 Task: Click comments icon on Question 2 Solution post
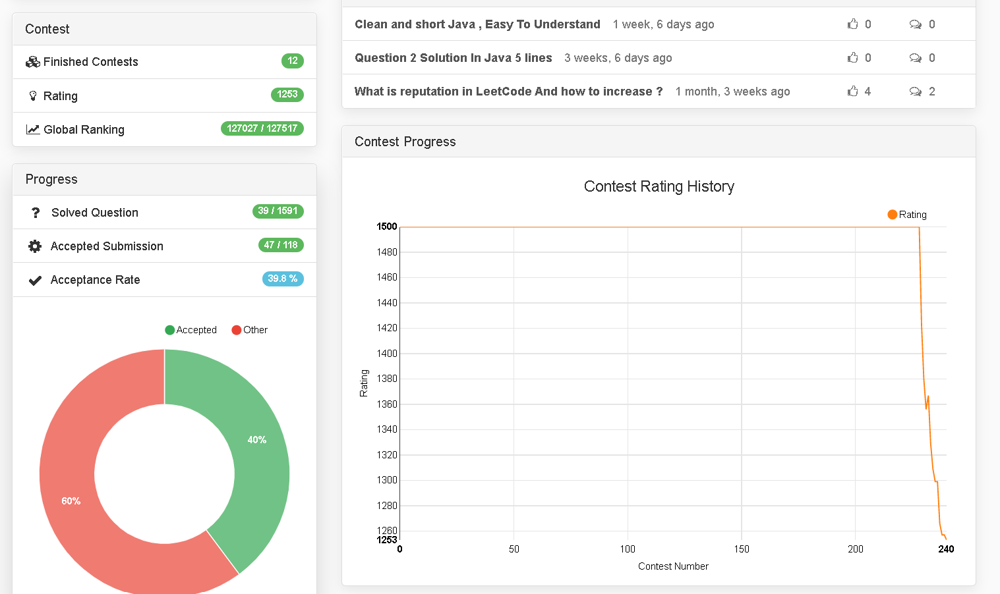[x=915, y=58]
